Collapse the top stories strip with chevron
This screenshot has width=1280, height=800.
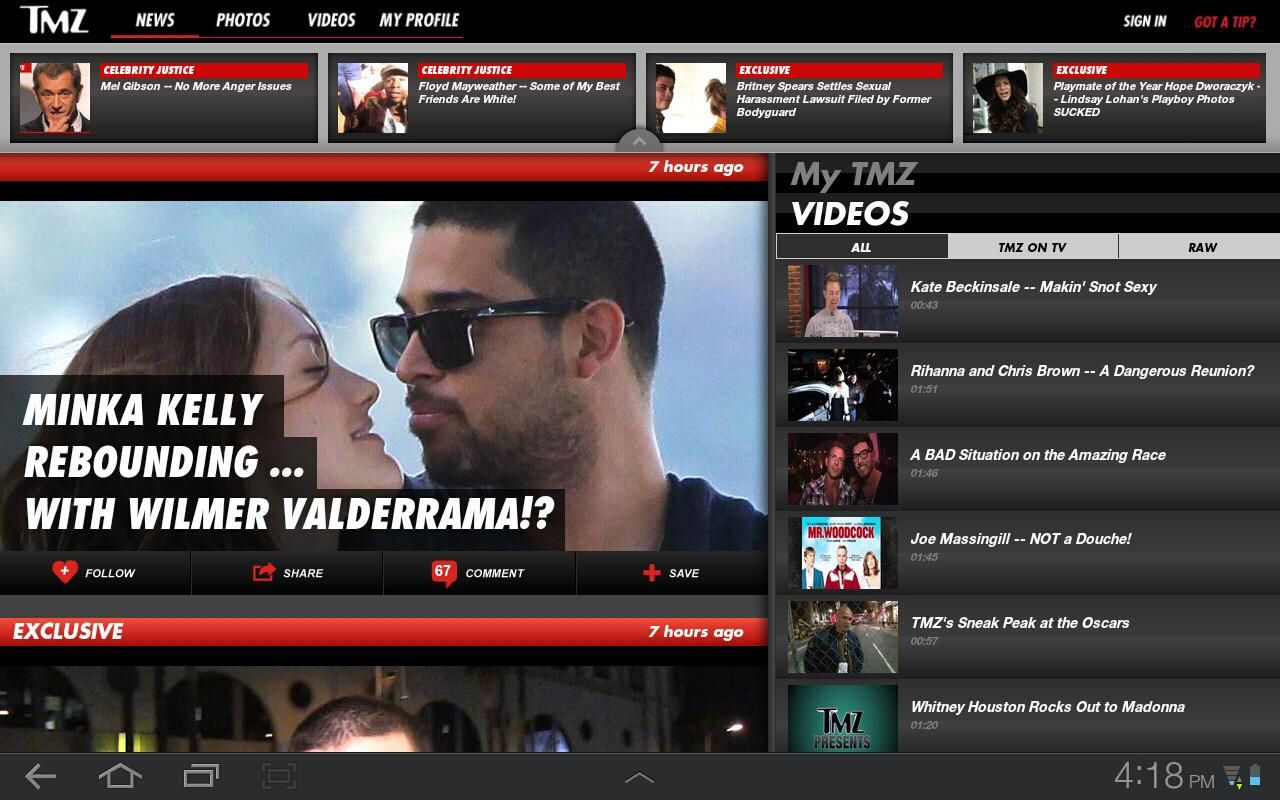(x=639, y=142)
